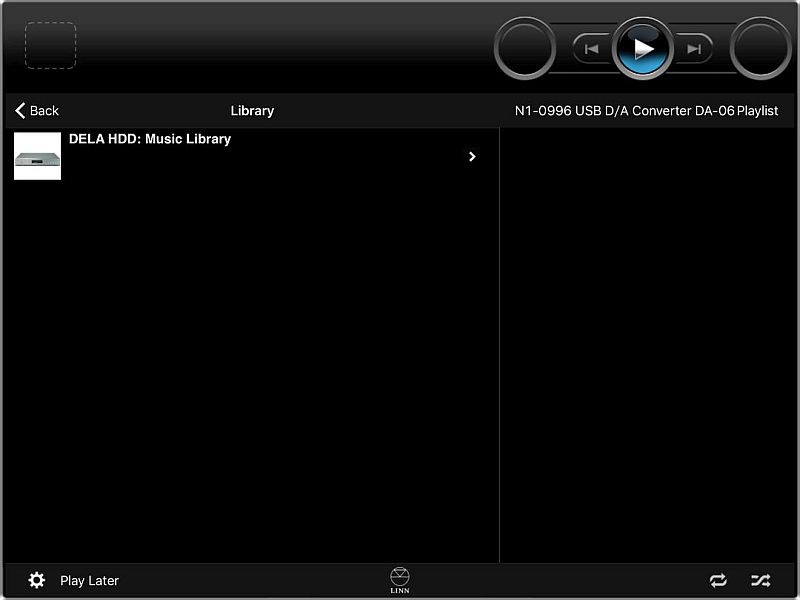Go back using the Back button
The image size is (800, 600).
[x=37, y=110]
